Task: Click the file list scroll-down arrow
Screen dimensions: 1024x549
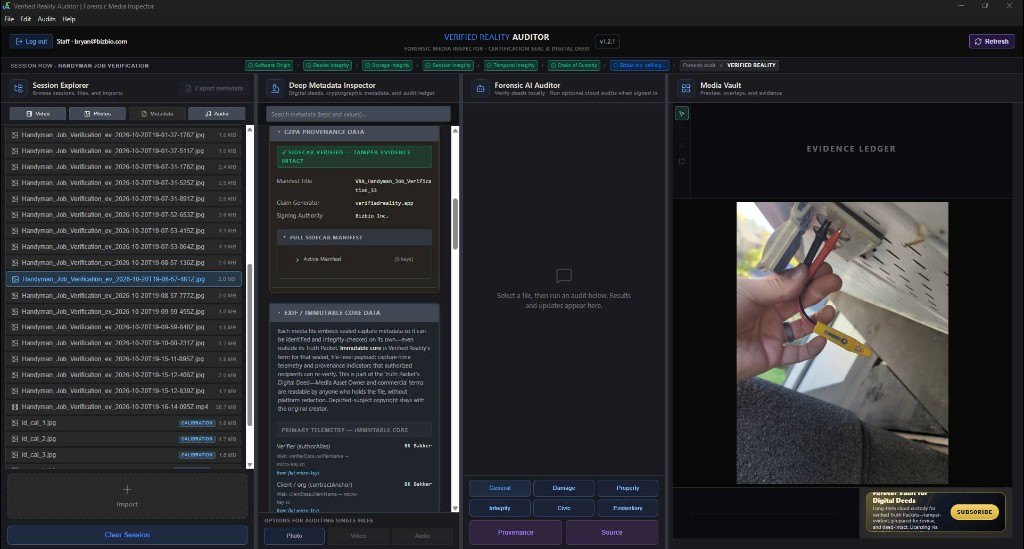Action: 249,465
